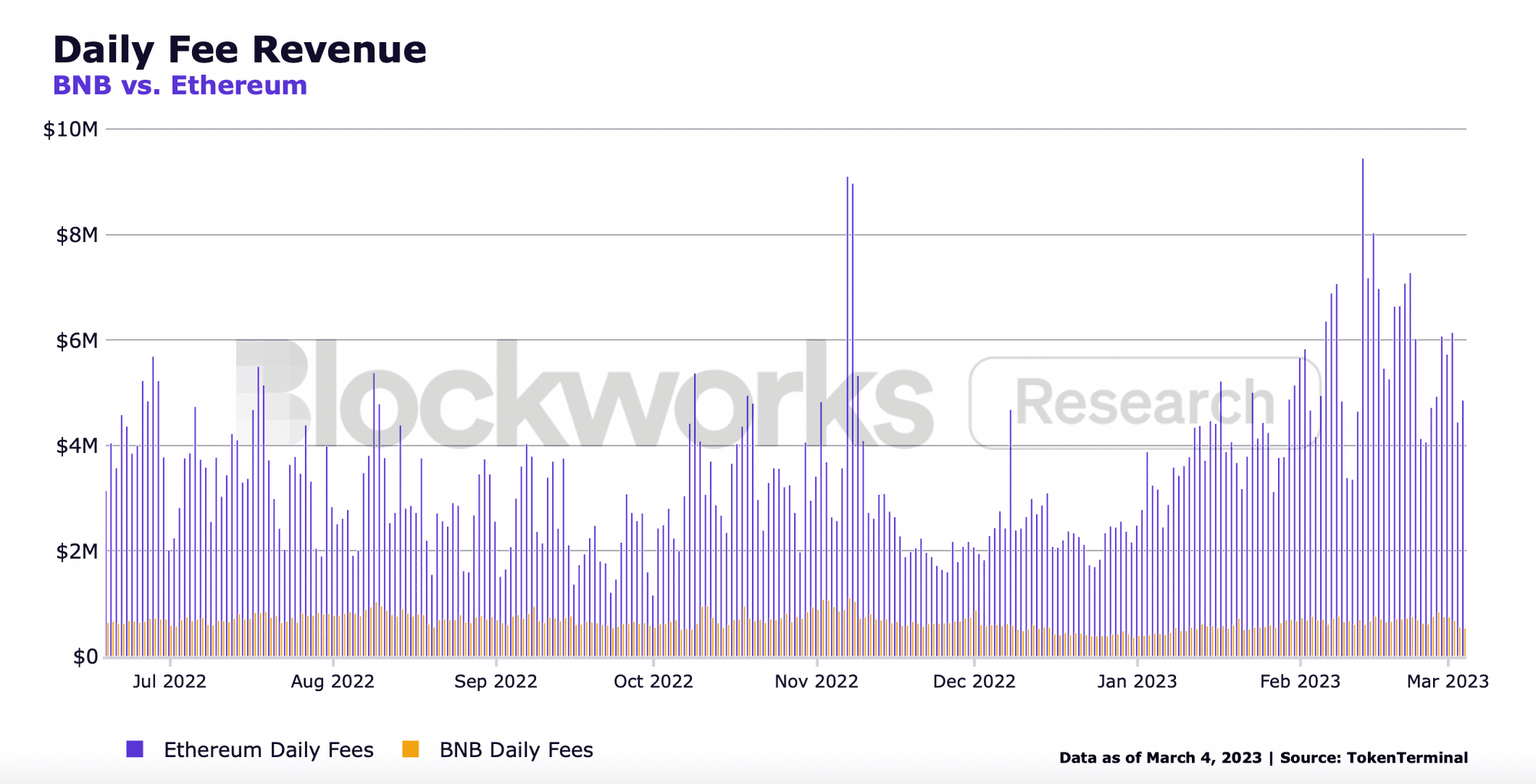The image size is (1536, 784).
Task: Select the peak bar near mid-February 2023
Action: (x=1361, y=200)
